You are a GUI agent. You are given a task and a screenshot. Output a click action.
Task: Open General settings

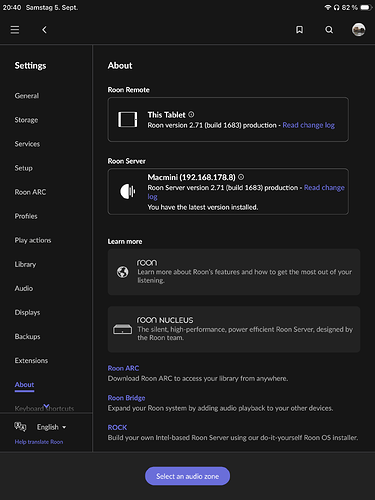pos(27,96)
